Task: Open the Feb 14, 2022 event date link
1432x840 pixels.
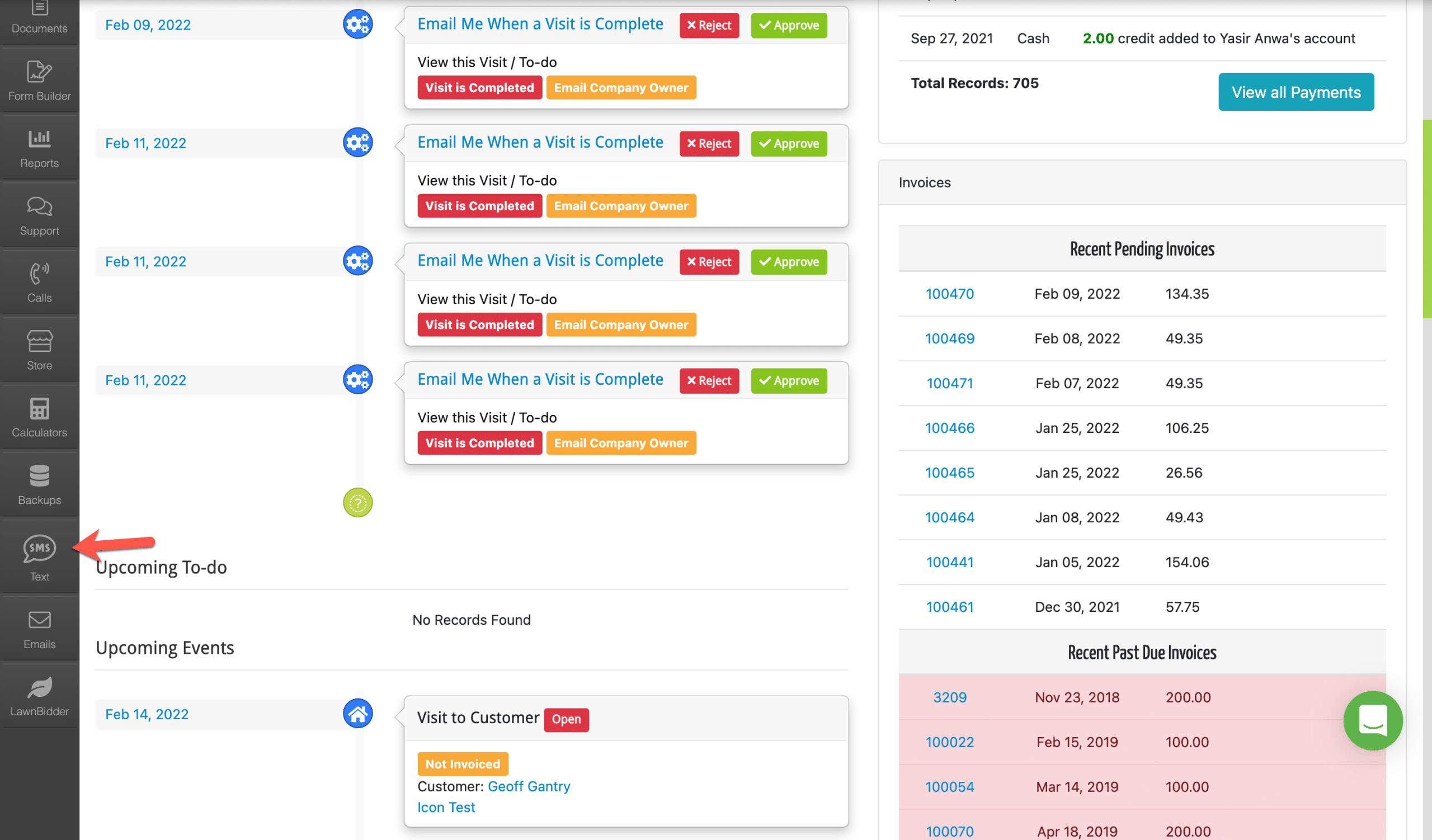Action: (147, 714)
